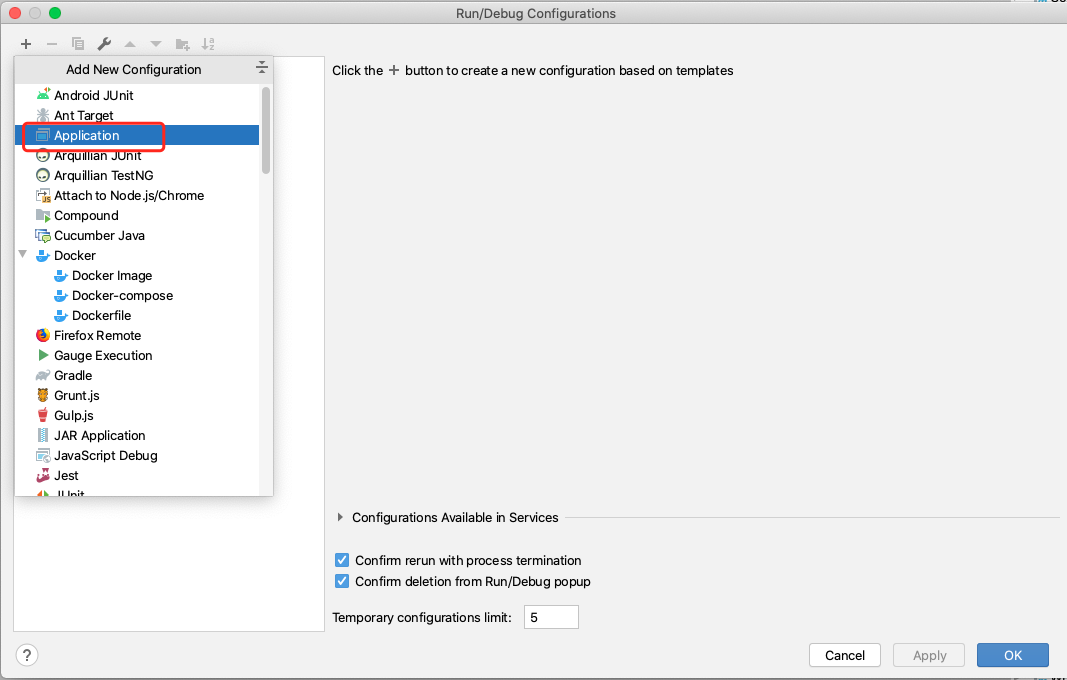Pick Android JUnit from the list
1067x680 pixels.
pos(93,95)
